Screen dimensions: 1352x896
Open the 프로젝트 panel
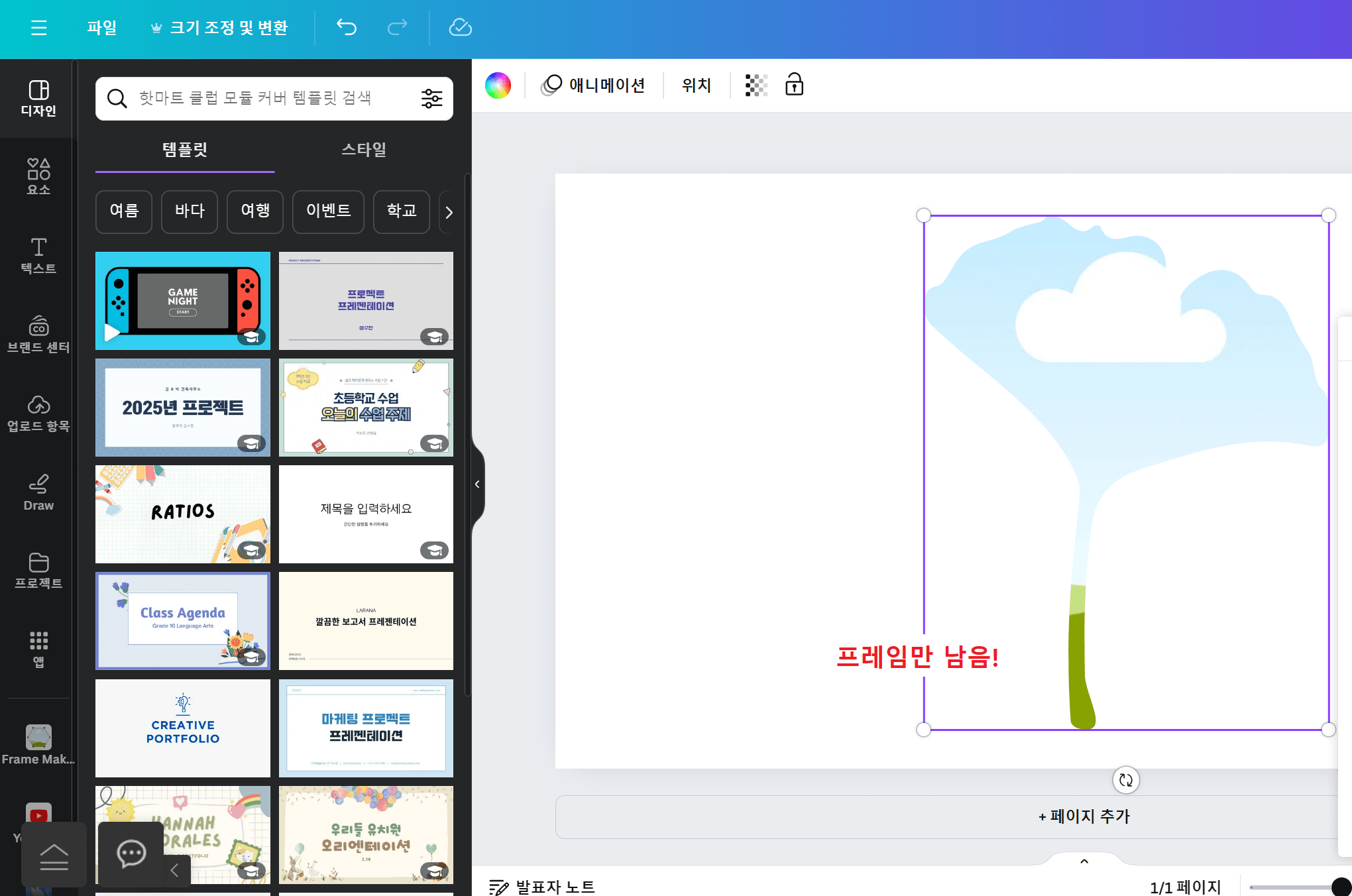click(38, 570)
